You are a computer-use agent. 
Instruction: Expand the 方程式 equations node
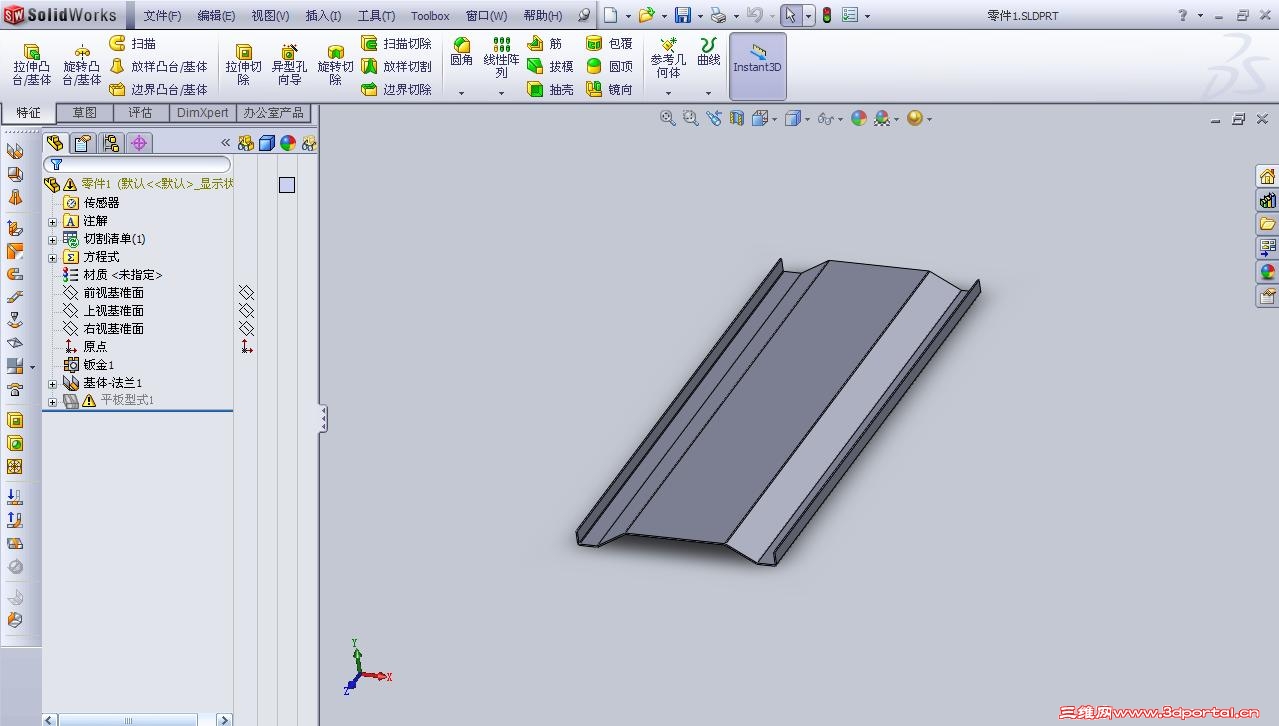pos(53,257)
